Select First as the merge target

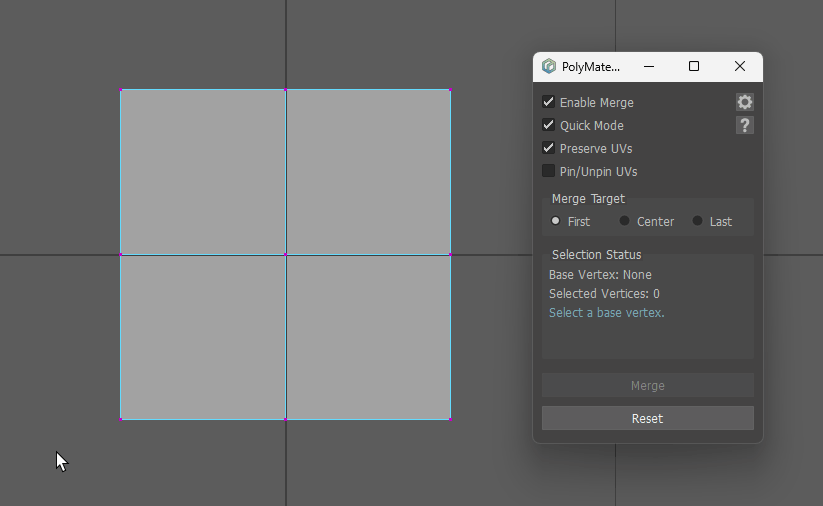[x=556, y=221]
